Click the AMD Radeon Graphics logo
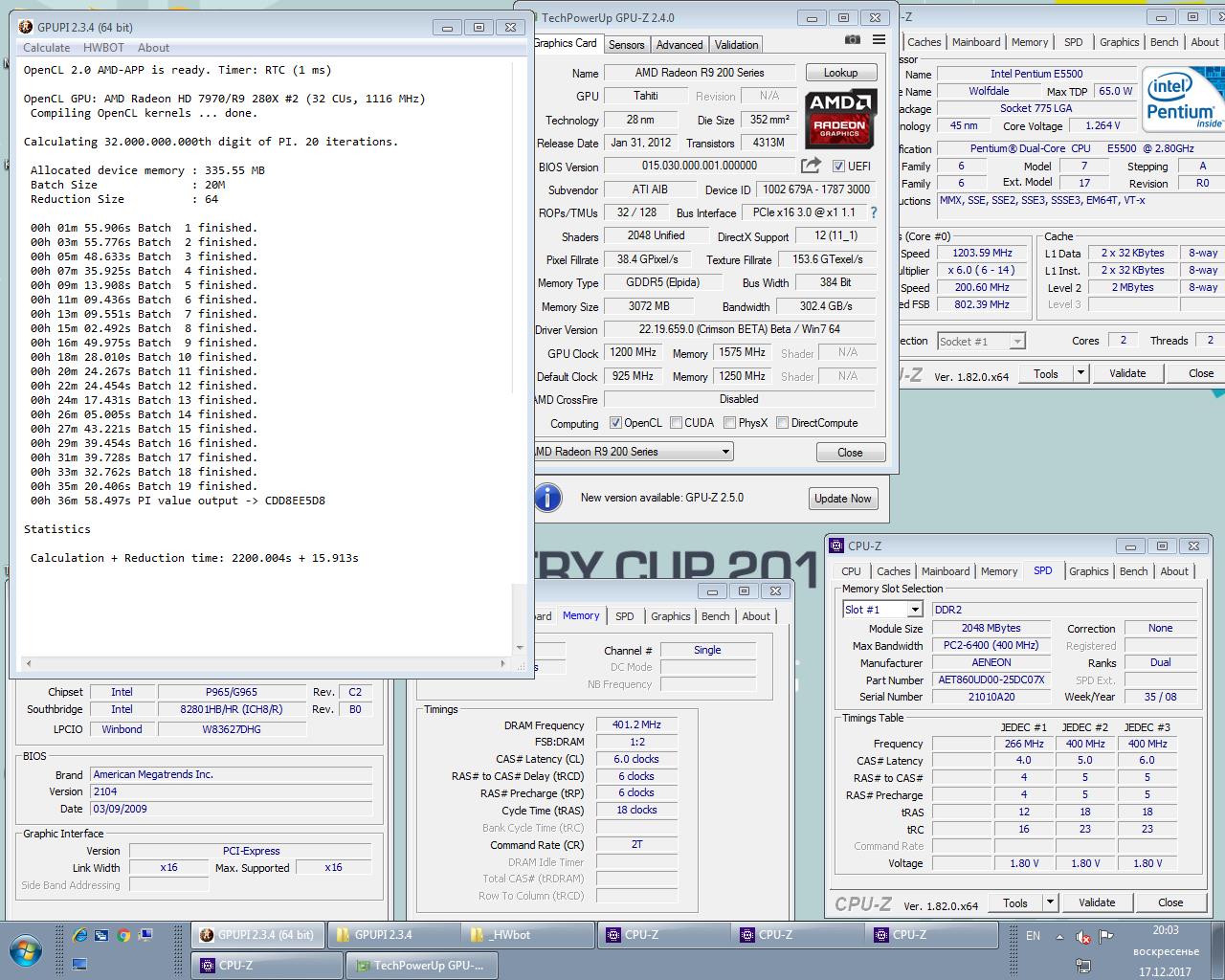Image resolution: width=1225 pixels, height=980 pixels. (839, 119)
